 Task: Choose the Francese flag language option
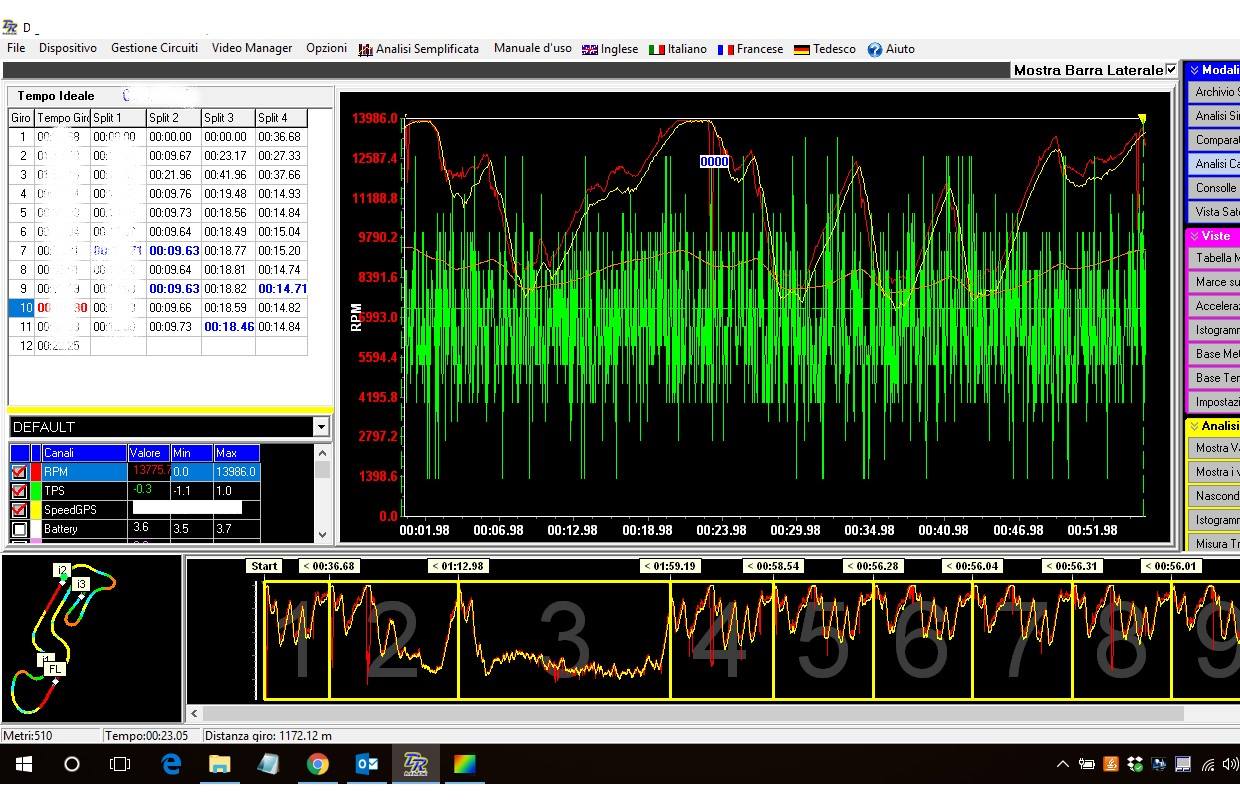[750, 49]
